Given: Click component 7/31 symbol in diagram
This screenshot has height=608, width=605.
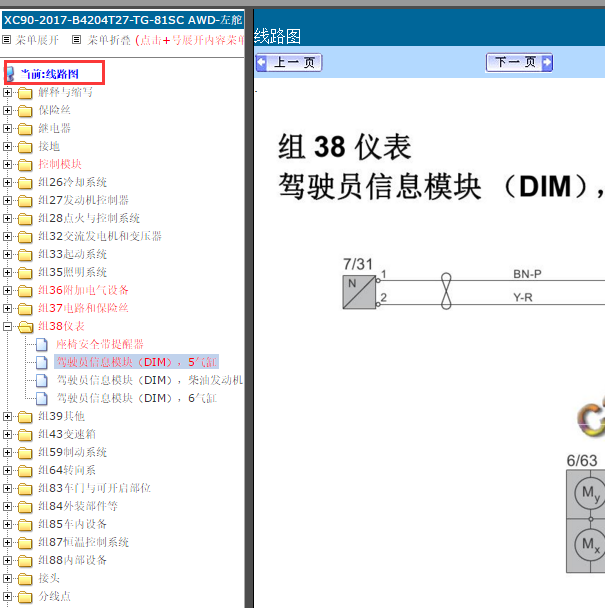Looking at the screenshot, I should pyautogui.click(x=359, y=292).
